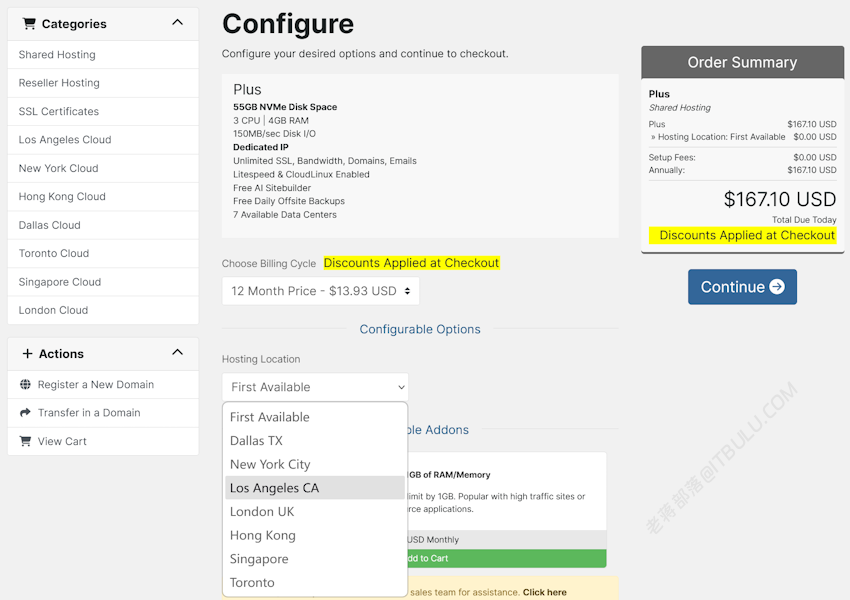Click the blue Continue button
The image size is (850, 600).
click(742, 287)
